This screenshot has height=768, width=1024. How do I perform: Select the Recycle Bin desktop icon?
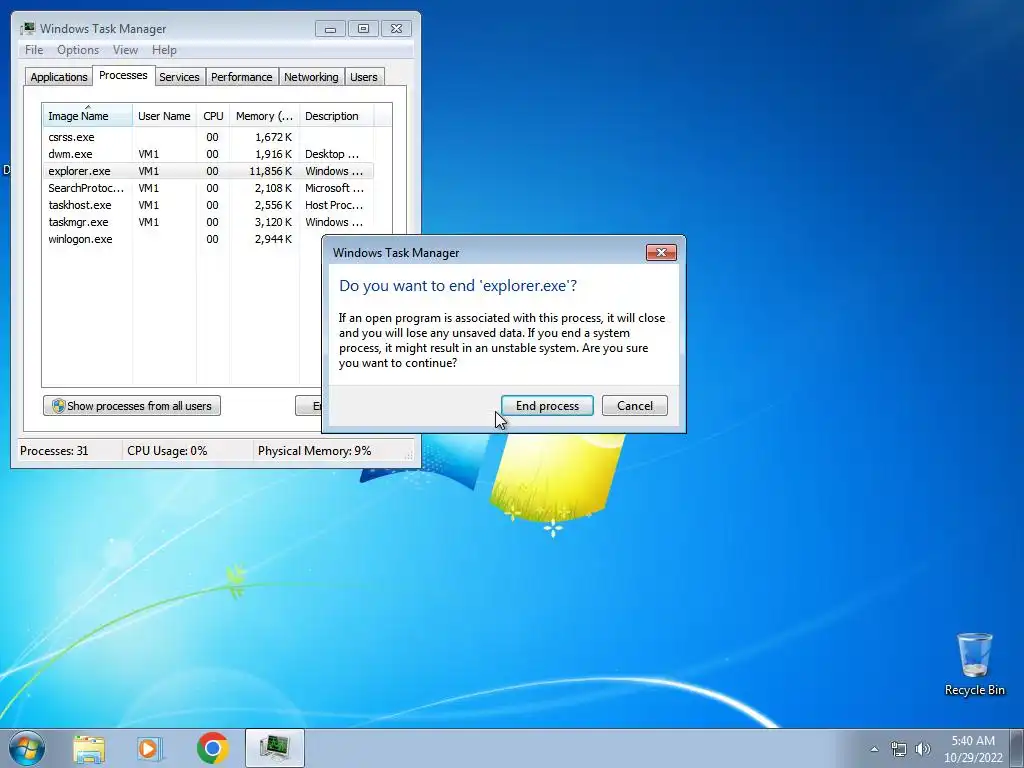coord(974,664)
